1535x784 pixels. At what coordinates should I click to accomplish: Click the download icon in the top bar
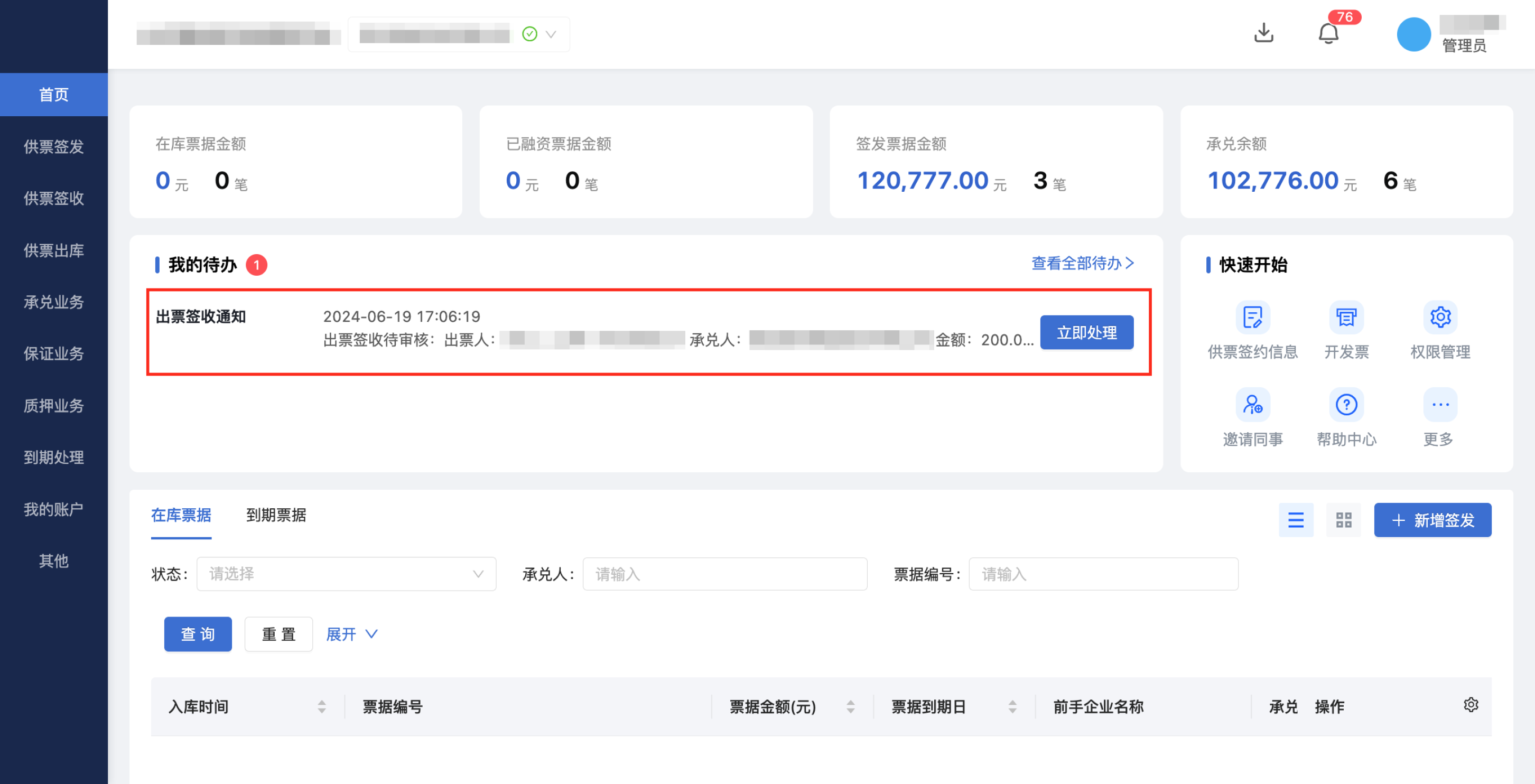(1263, 33)
